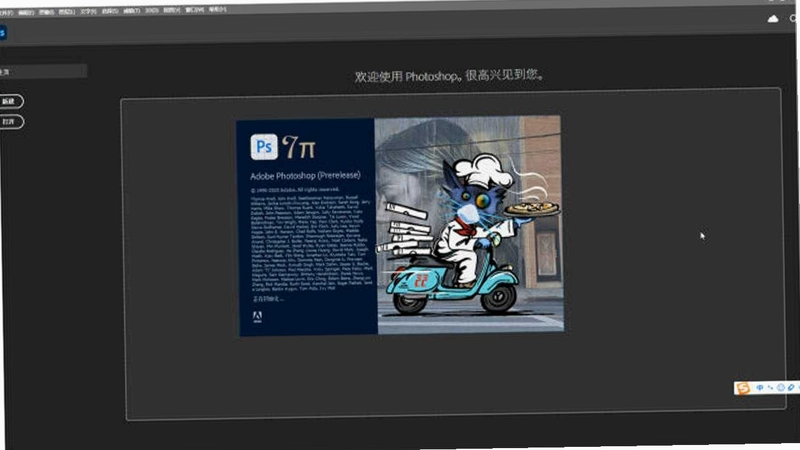The width and height of the screenshot is (800, 450).
Task: Open the 选择(S) Select menu
Action: (x=110, y=11)
